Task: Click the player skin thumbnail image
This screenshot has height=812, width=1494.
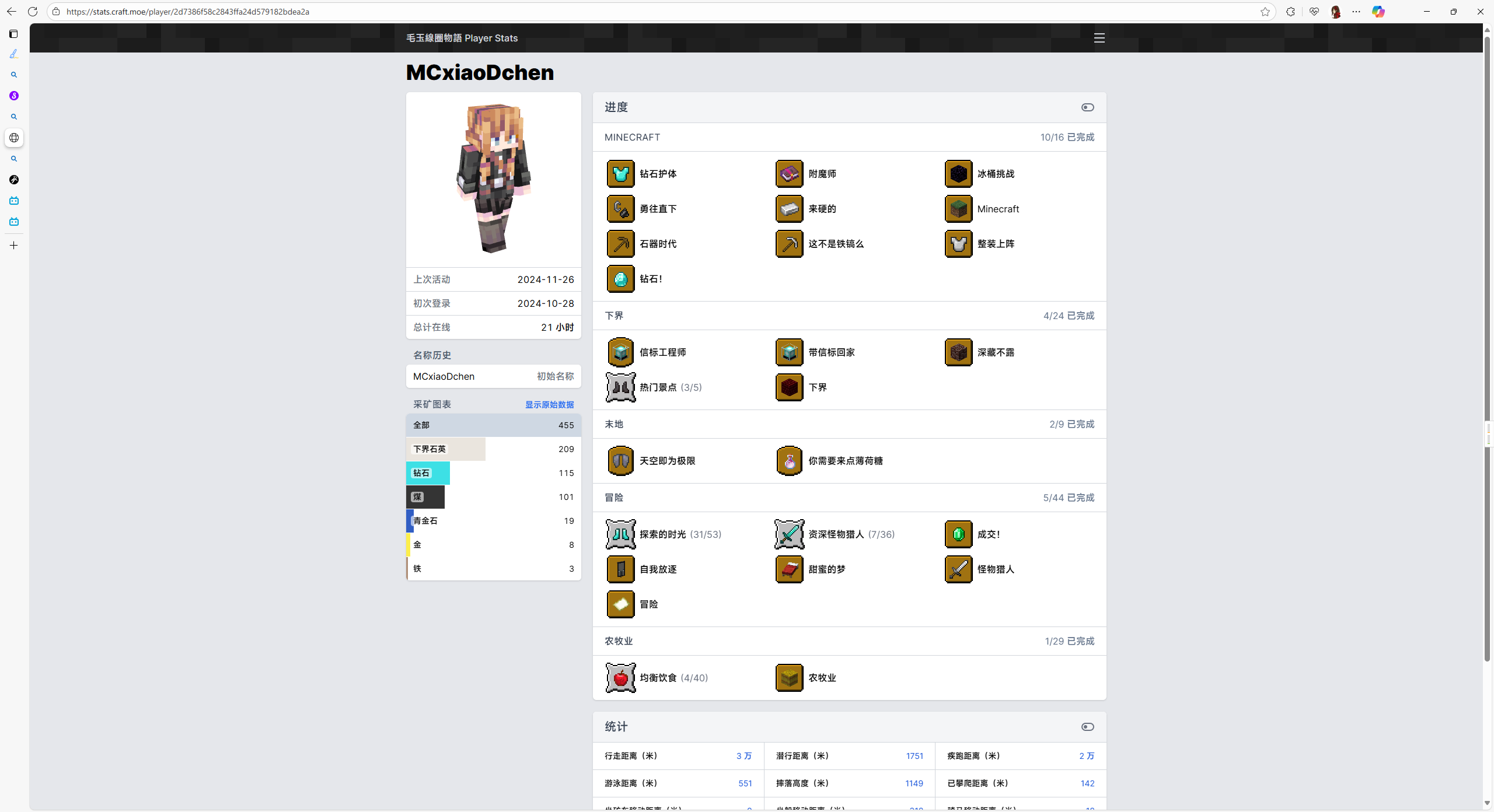Action: [494, 178]
